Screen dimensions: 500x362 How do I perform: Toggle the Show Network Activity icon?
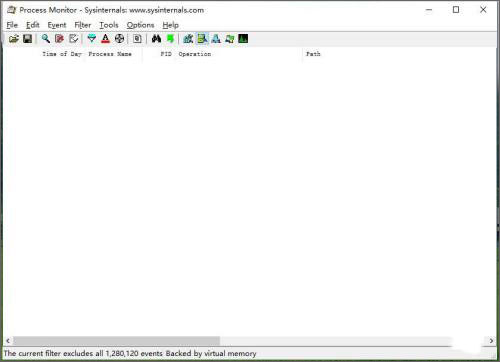pyautogui.click(x=216, y=39)
